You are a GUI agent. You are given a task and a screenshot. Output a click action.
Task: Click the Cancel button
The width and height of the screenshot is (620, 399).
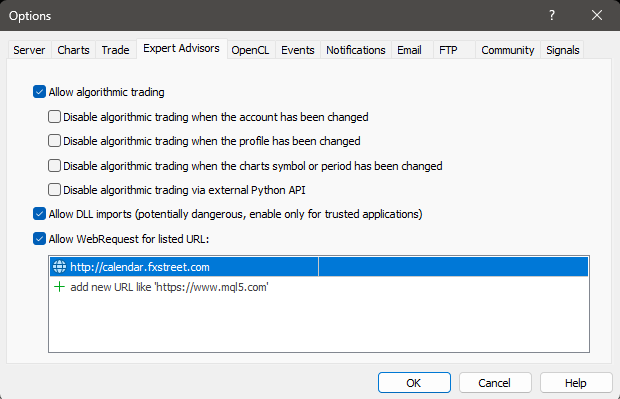[495, 382]
